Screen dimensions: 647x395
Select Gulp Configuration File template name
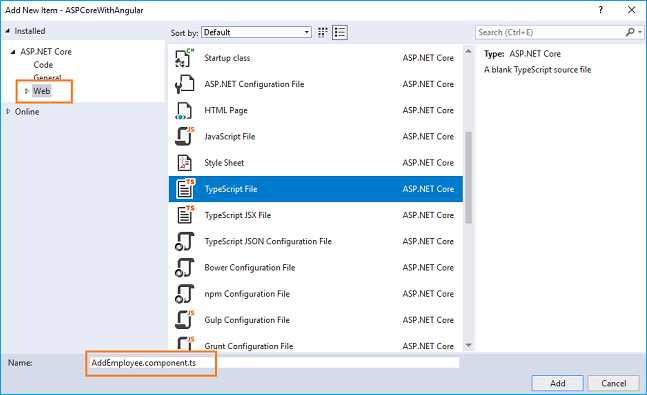tap(247, 320)
